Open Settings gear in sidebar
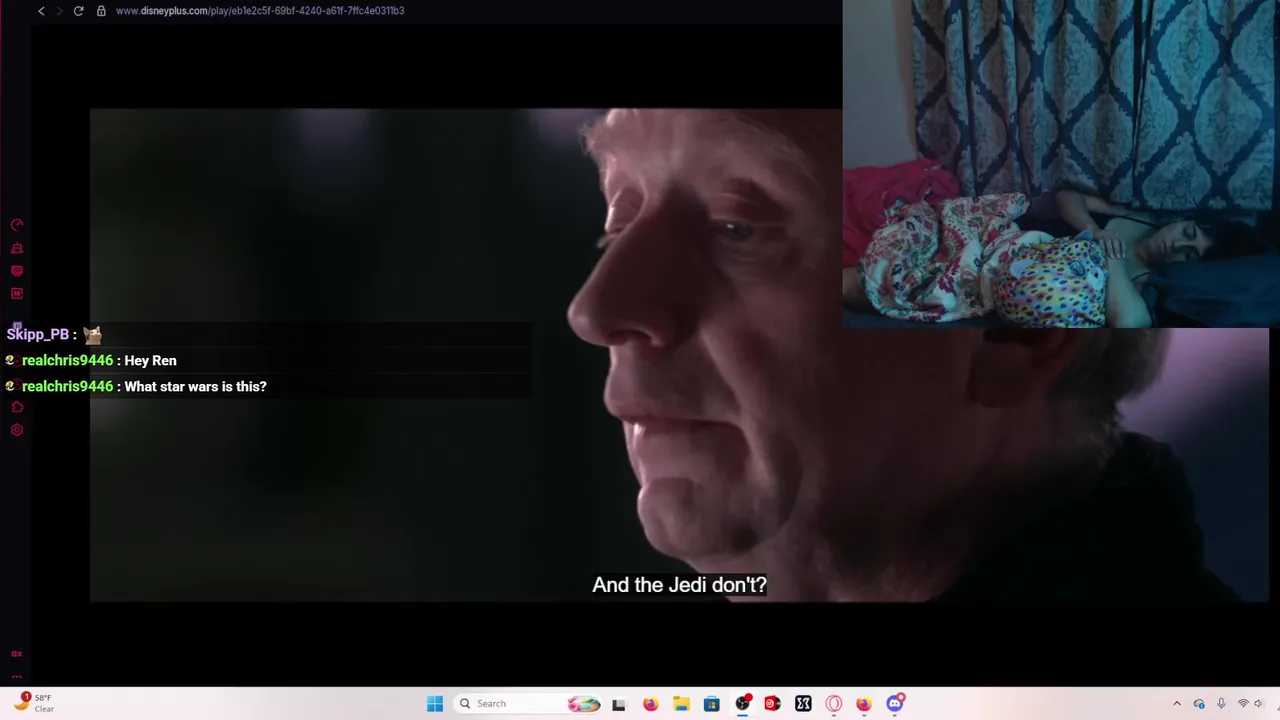The height and width of the screenshot is (720, 1280). tap(16, 430)
